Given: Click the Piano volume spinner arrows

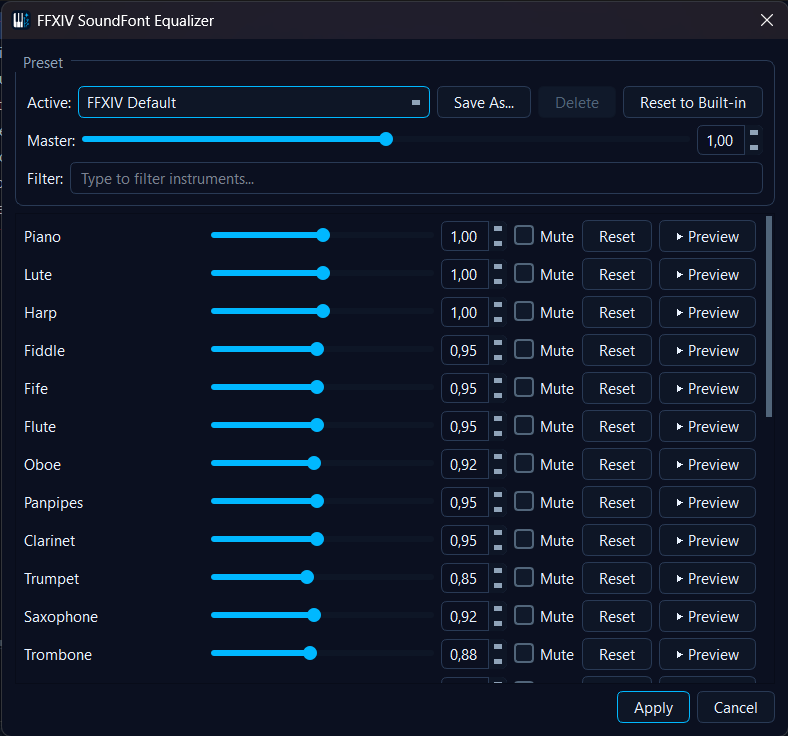Looking at the screenshot, I should [x=498, y=236].
